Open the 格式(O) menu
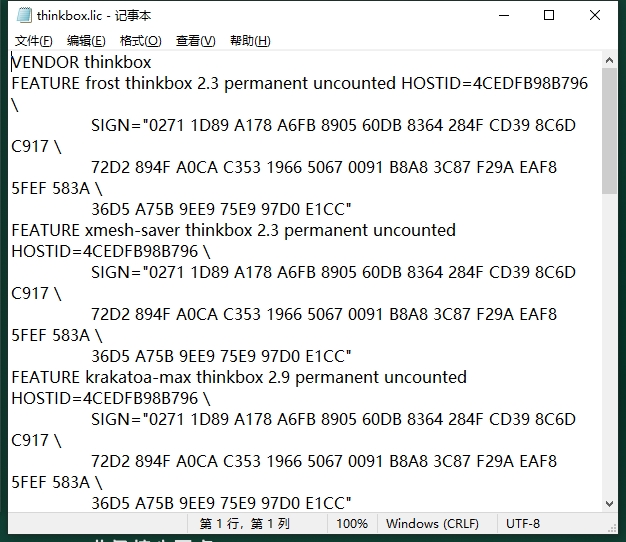The image size is (626, 542). [x=141, y=41]
